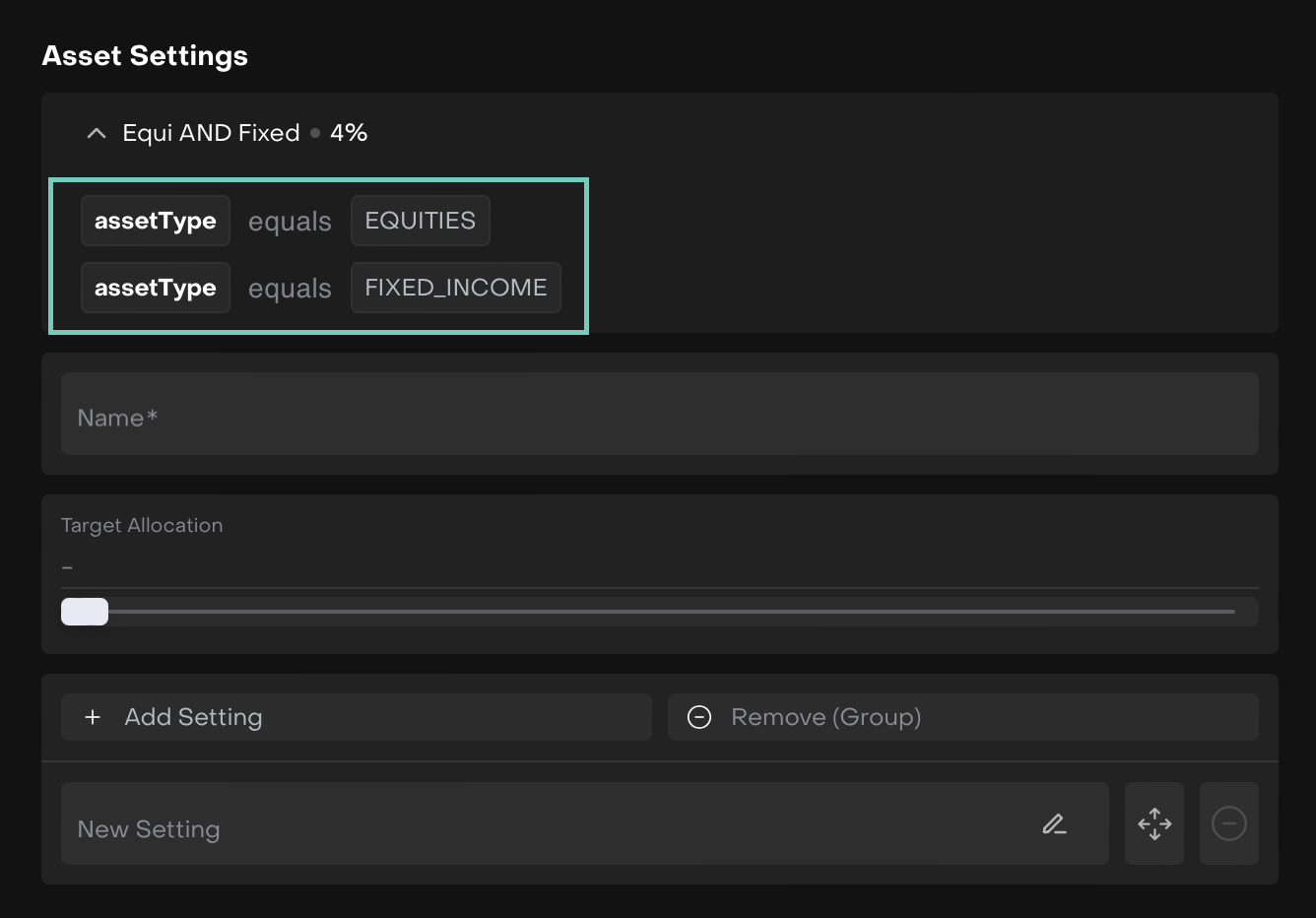Screen dimensions: 1316x918
Task: Click the minus-circle icon in Remove (Group)
Action: click(699, 717)
